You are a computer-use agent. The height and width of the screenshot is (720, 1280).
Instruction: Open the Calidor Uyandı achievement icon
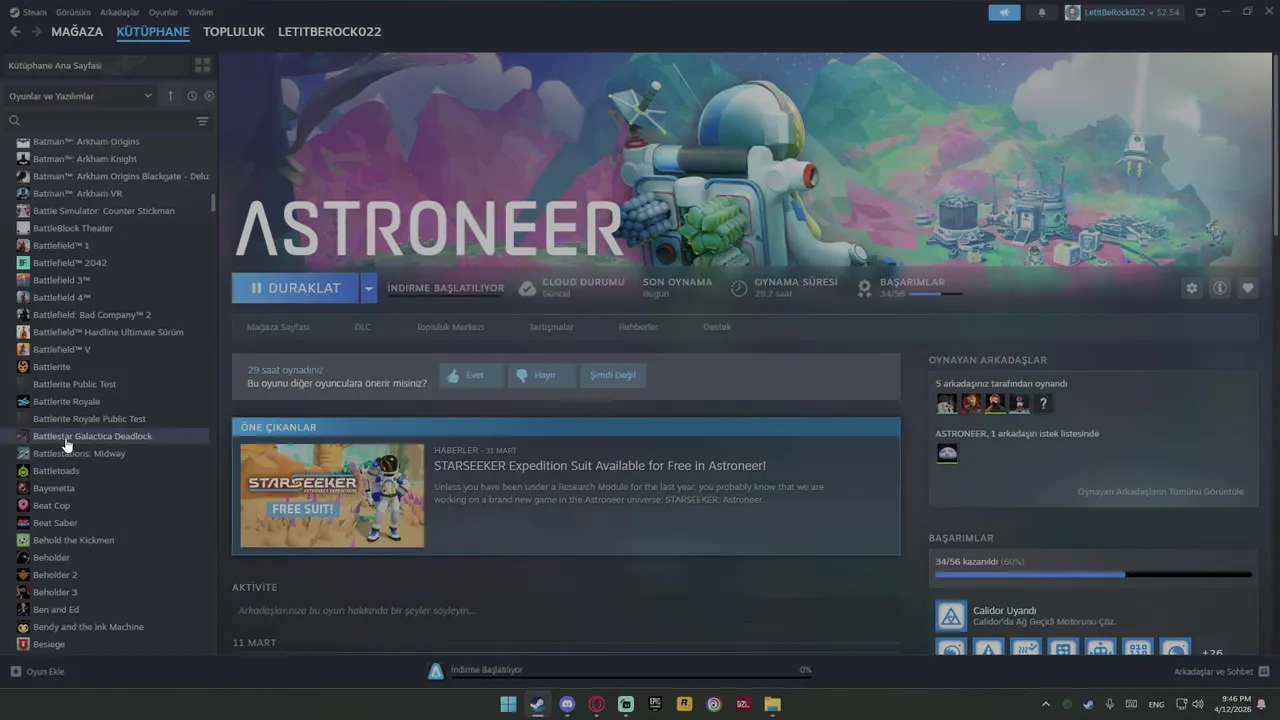coord(951,615)
